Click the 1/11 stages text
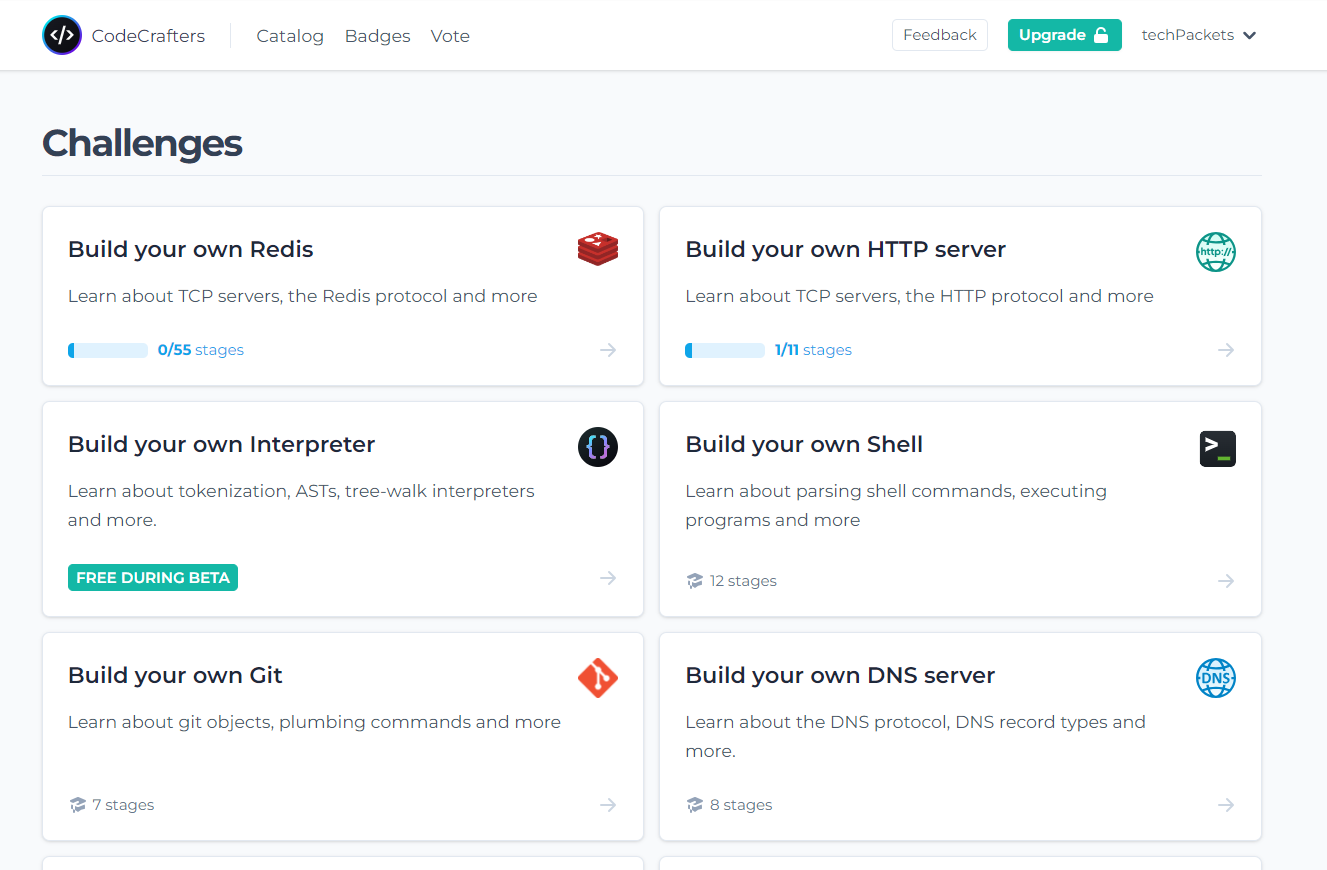The width and height of the screenshot is (1327, 870). pos(813,350)
